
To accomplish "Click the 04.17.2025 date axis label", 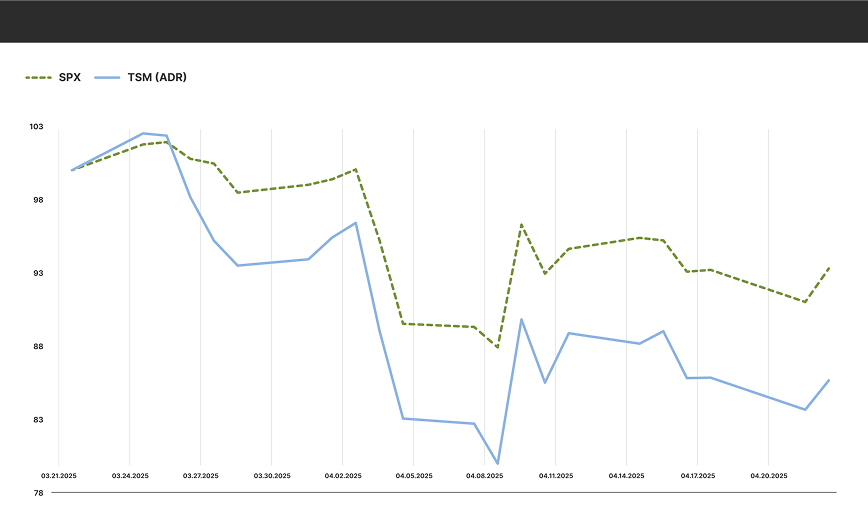I will [x=697, y=477].
